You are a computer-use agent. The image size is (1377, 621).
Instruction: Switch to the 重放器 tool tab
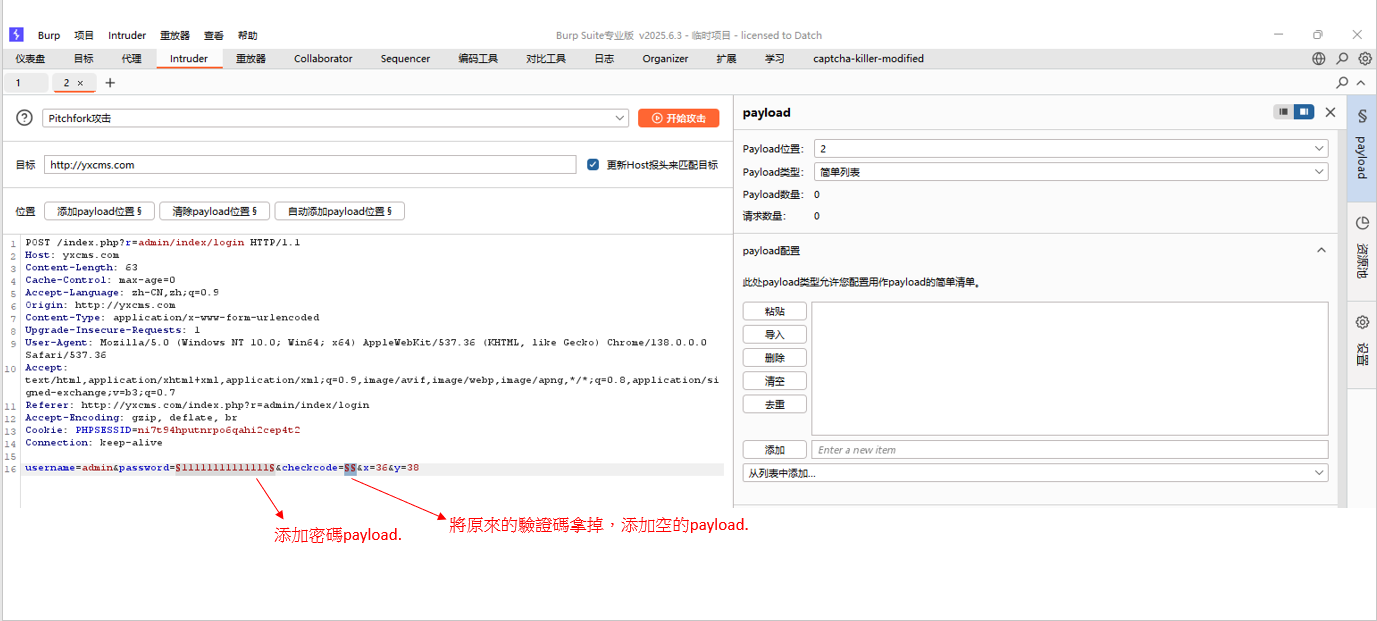coord(251,59)
